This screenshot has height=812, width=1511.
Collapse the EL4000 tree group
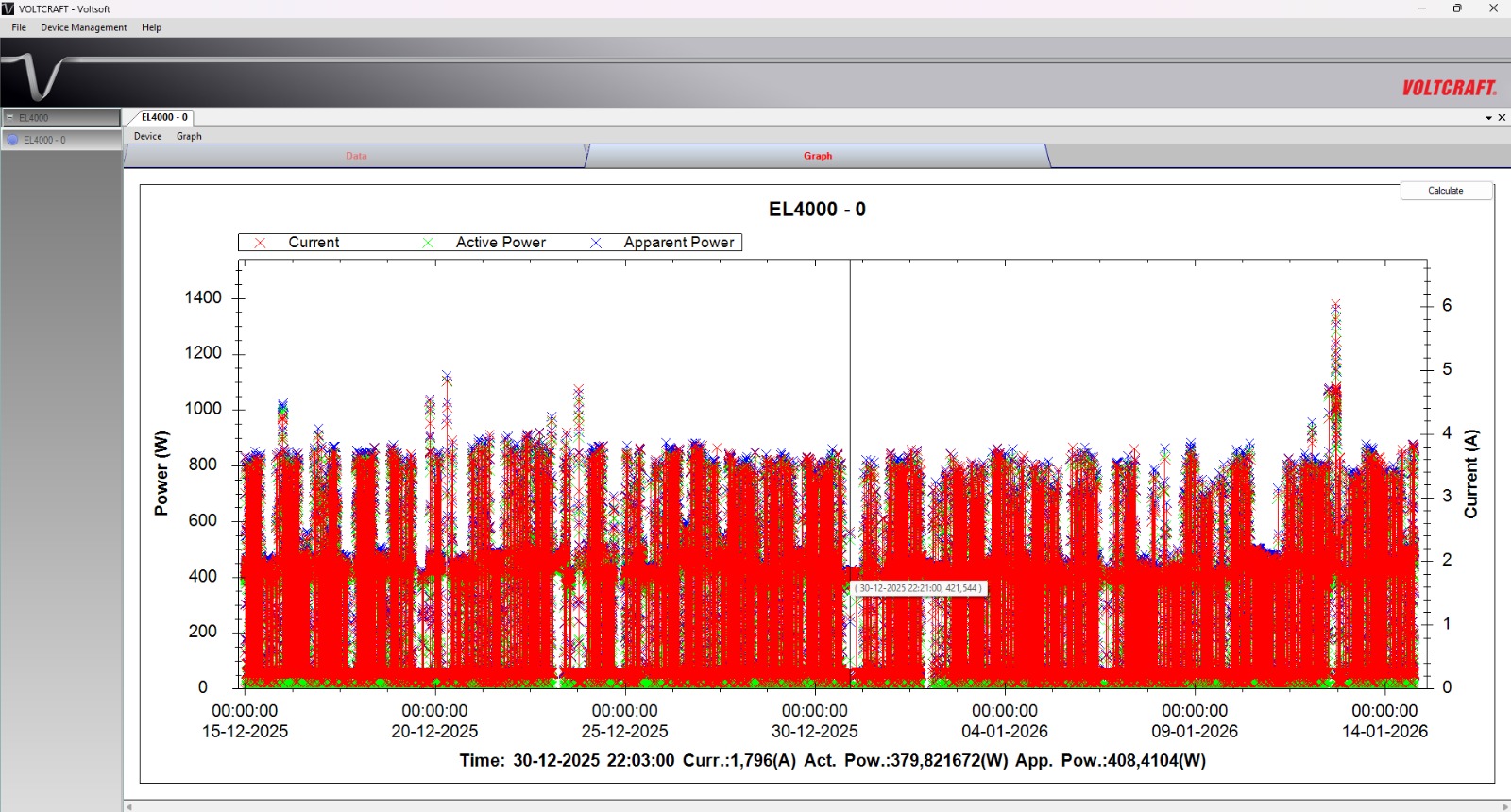(x=9, y=118)
